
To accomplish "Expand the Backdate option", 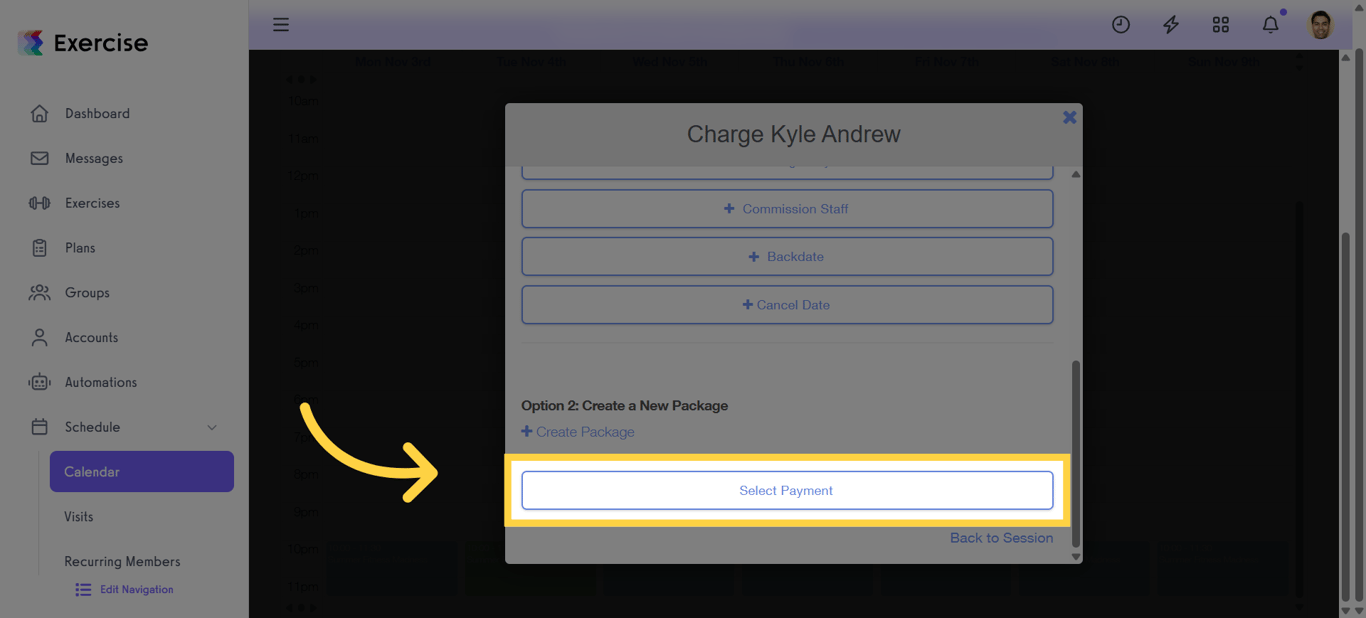I will [787, 256].
